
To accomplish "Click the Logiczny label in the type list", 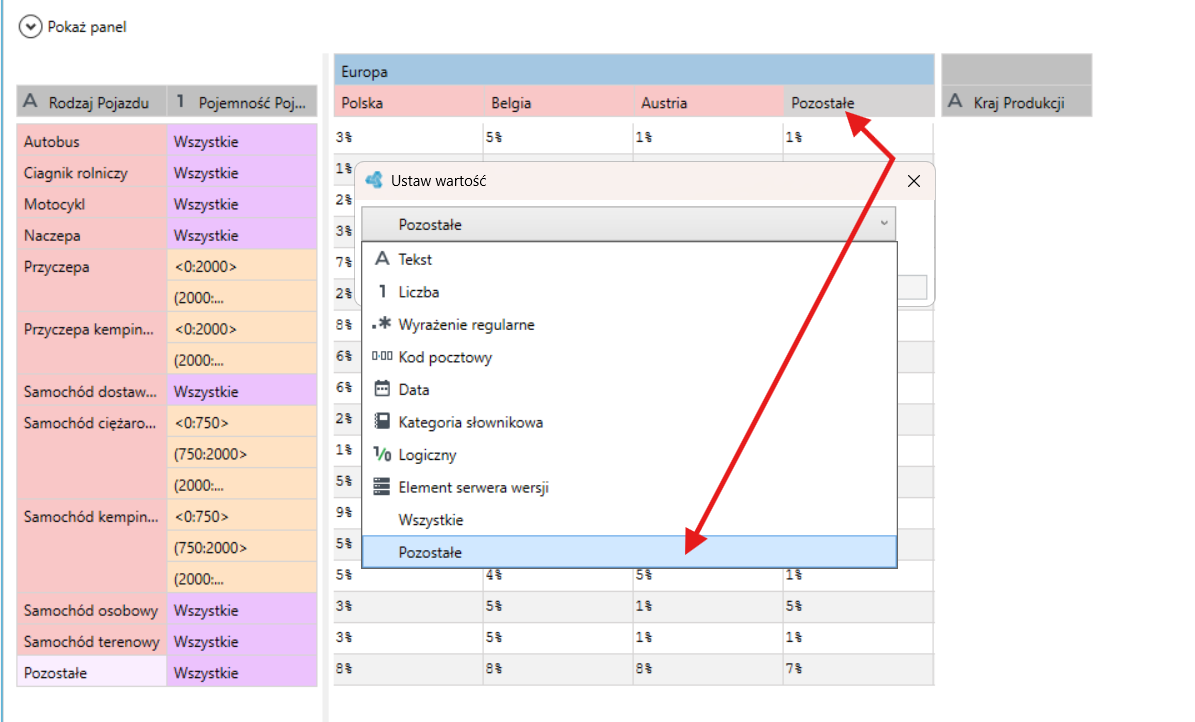I will (x=427, y=455).
